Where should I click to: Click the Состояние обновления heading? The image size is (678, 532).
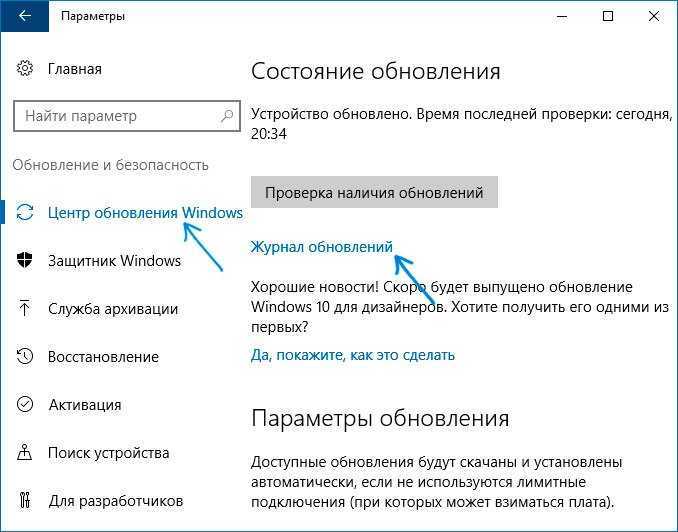pos(375,71)
